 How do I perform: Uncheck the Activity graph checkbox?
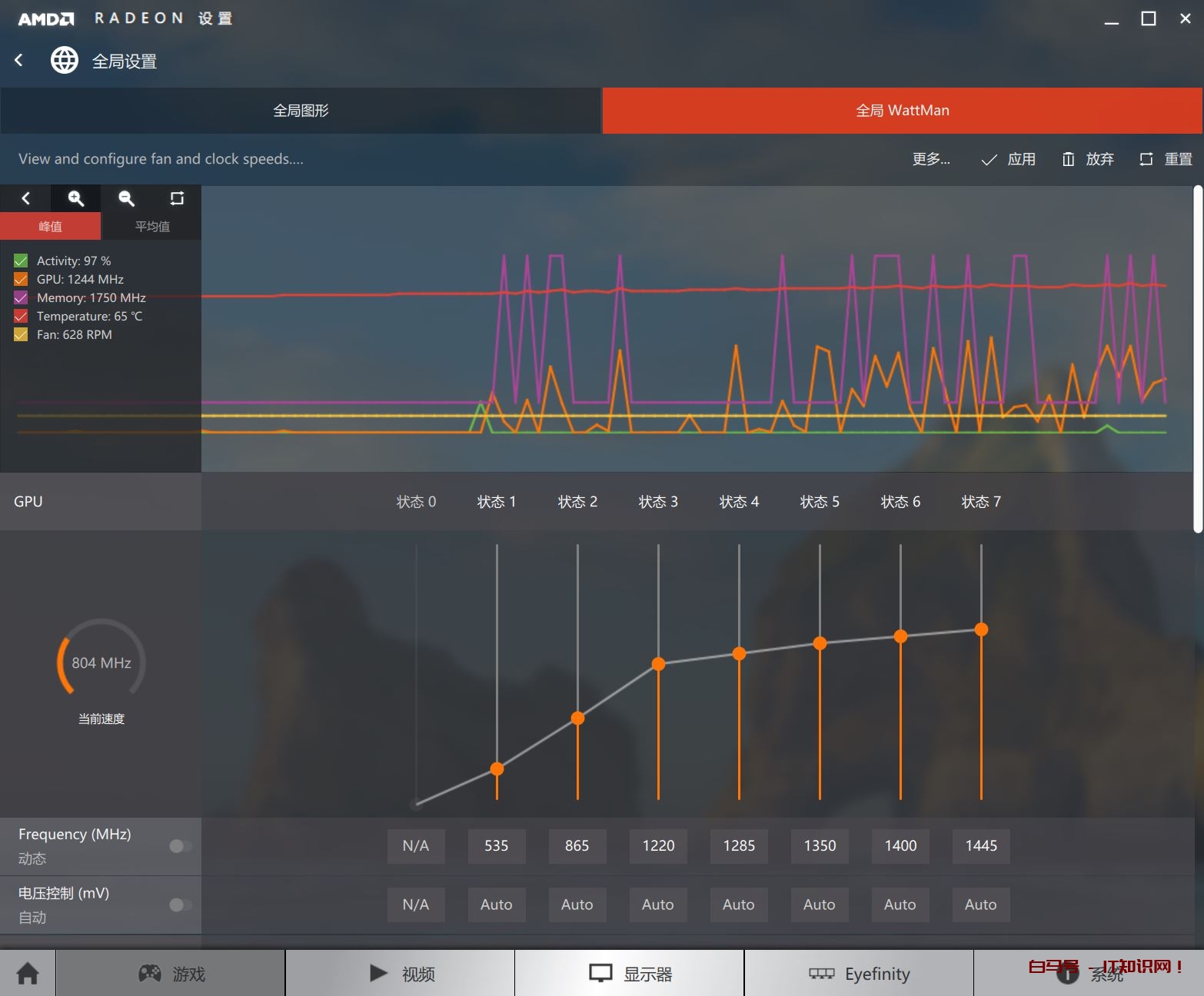click(21, 261)
